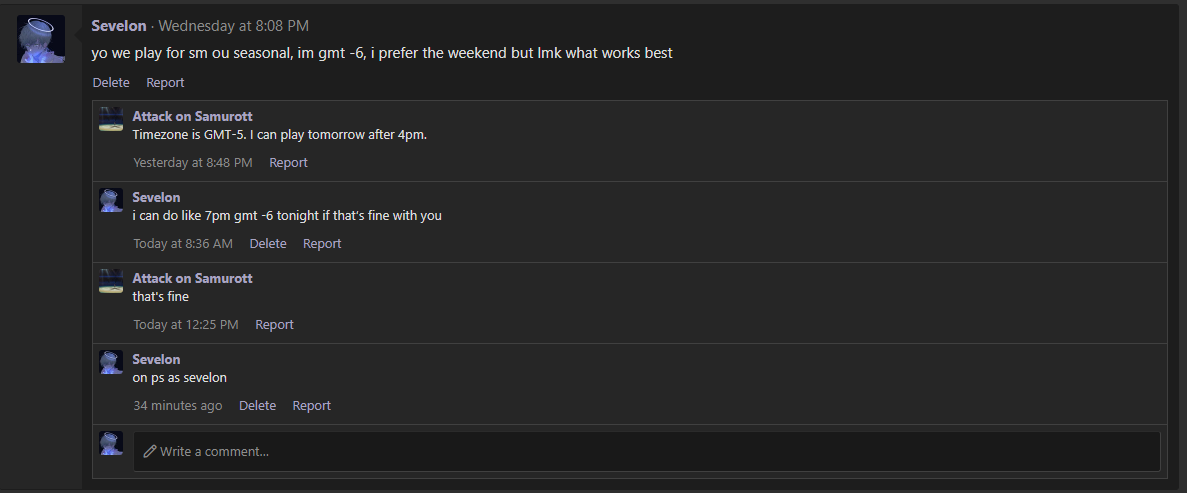
Task: Click Attack on Samurott's avatar beside "that's fine"
Action: [111, 281]
